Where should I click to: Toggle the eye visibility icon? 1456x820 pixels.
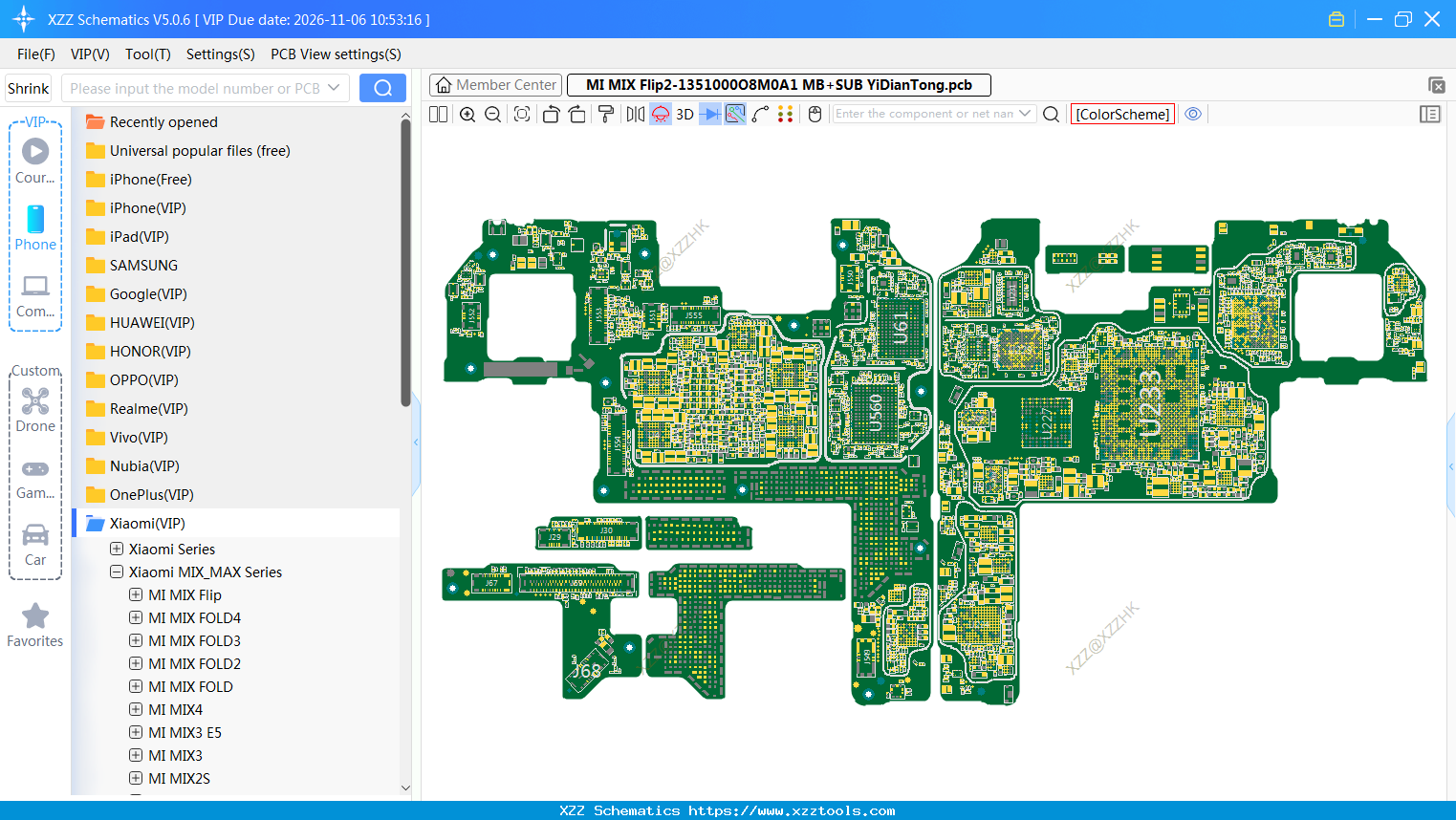1193,114
